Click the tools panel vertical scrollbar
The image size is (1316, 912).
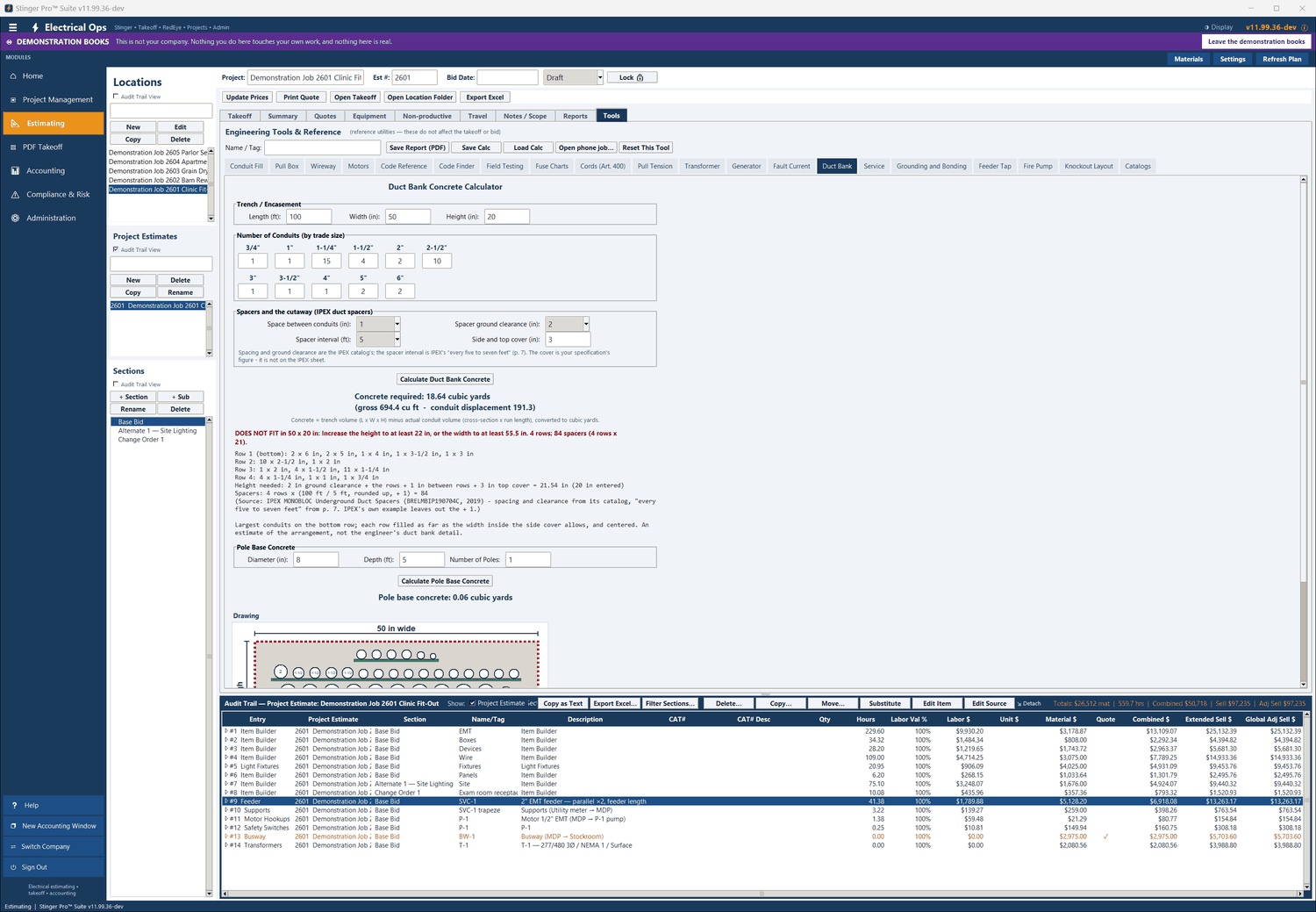pos(1304,430)
